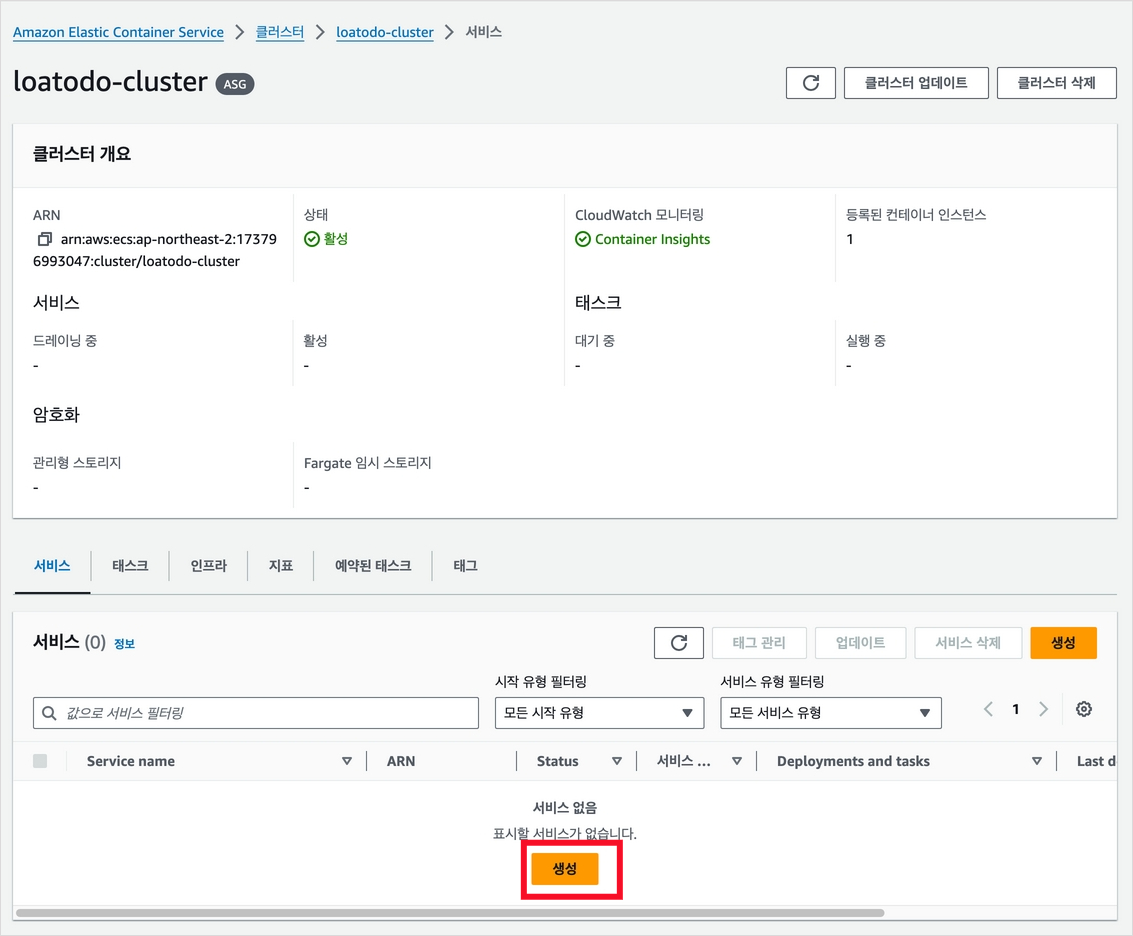This screenshot has height=936, width=1133.
Task: Switch to the 태그 tab
Action: coord(465,566)
